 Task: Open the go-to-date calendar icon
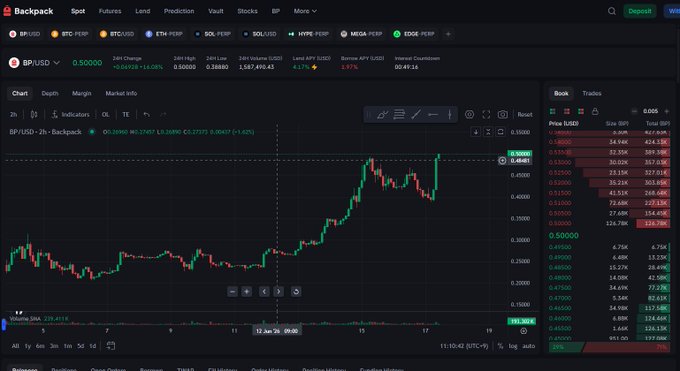[x=111, y=346]
